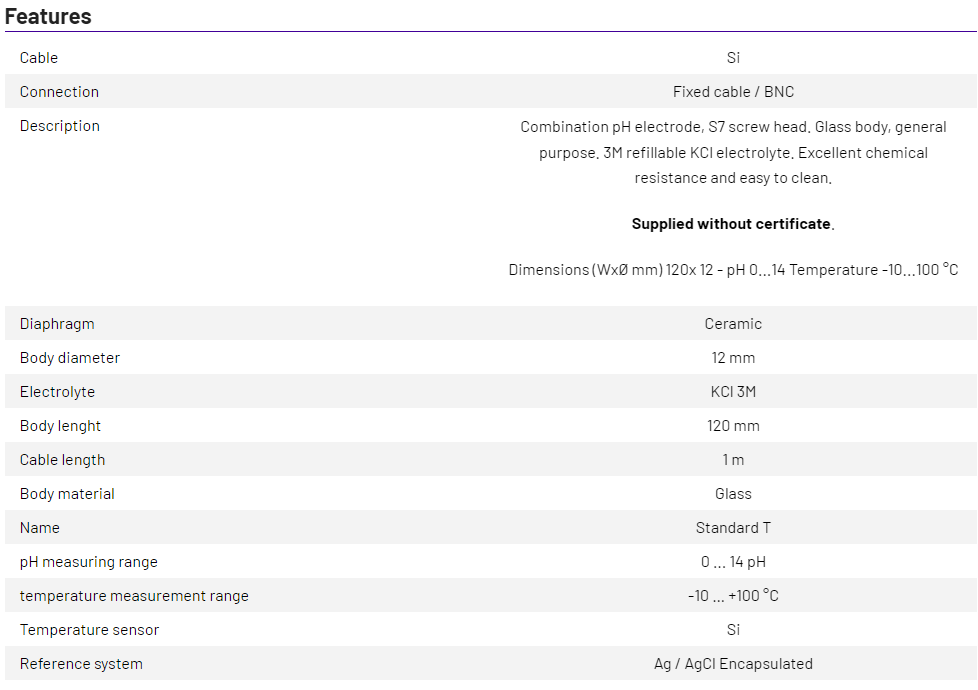Click the Dimensions line in the description
The image size is (978, 690).
(x=733, y=270)
